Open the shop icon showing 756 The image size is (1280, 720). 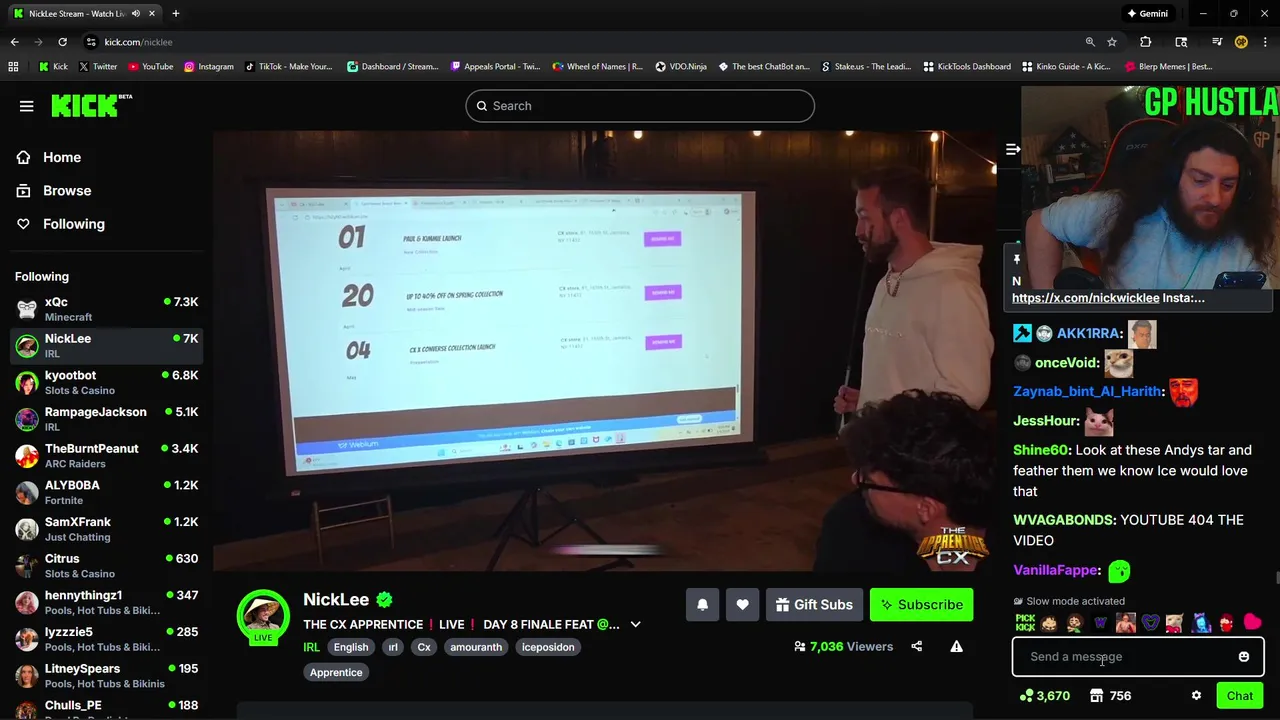tap(1096, 696)
